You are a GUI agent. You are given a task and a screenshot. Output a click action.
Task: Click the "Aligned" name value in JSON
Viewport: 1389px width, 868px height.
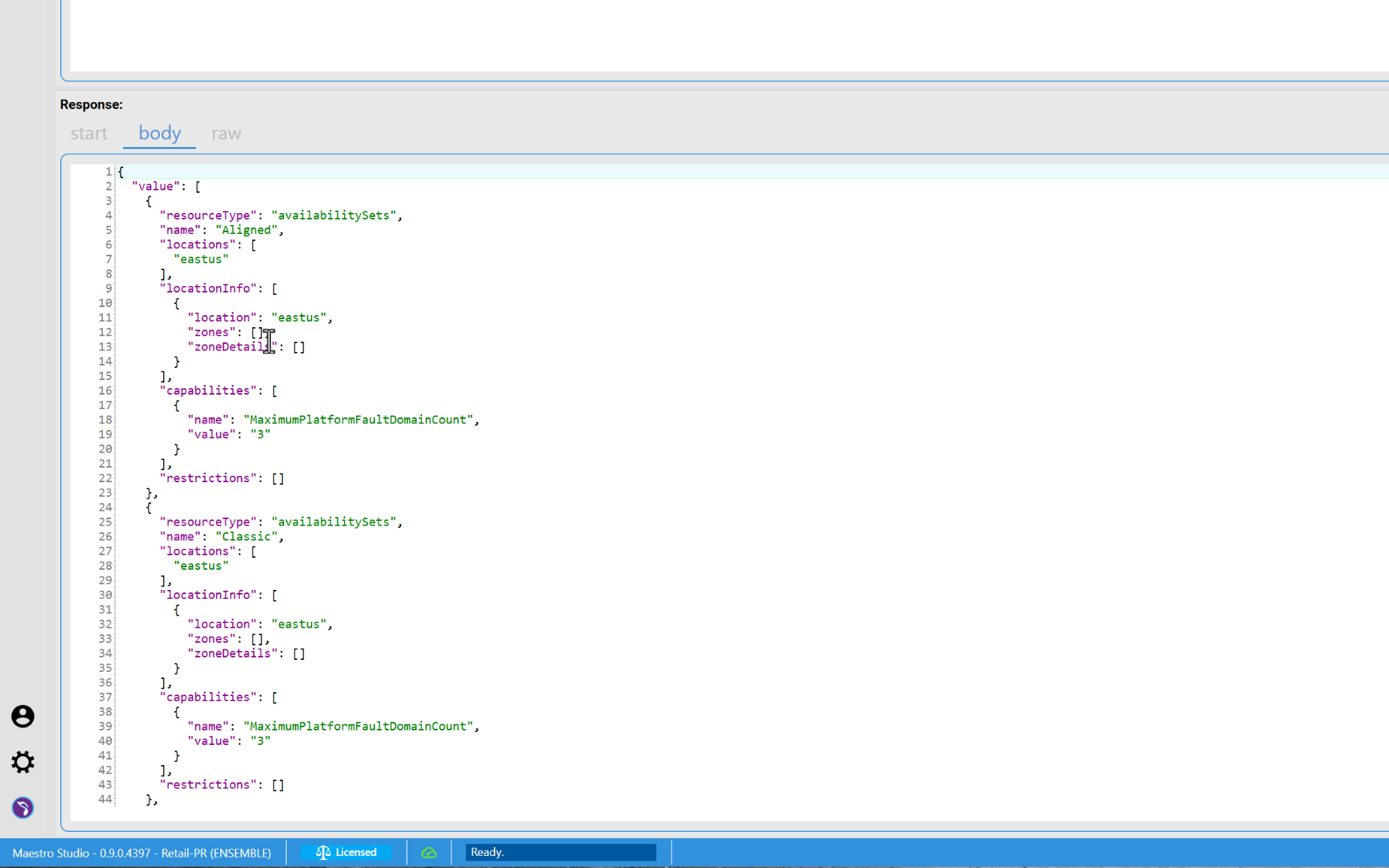(x=247, y=231)
